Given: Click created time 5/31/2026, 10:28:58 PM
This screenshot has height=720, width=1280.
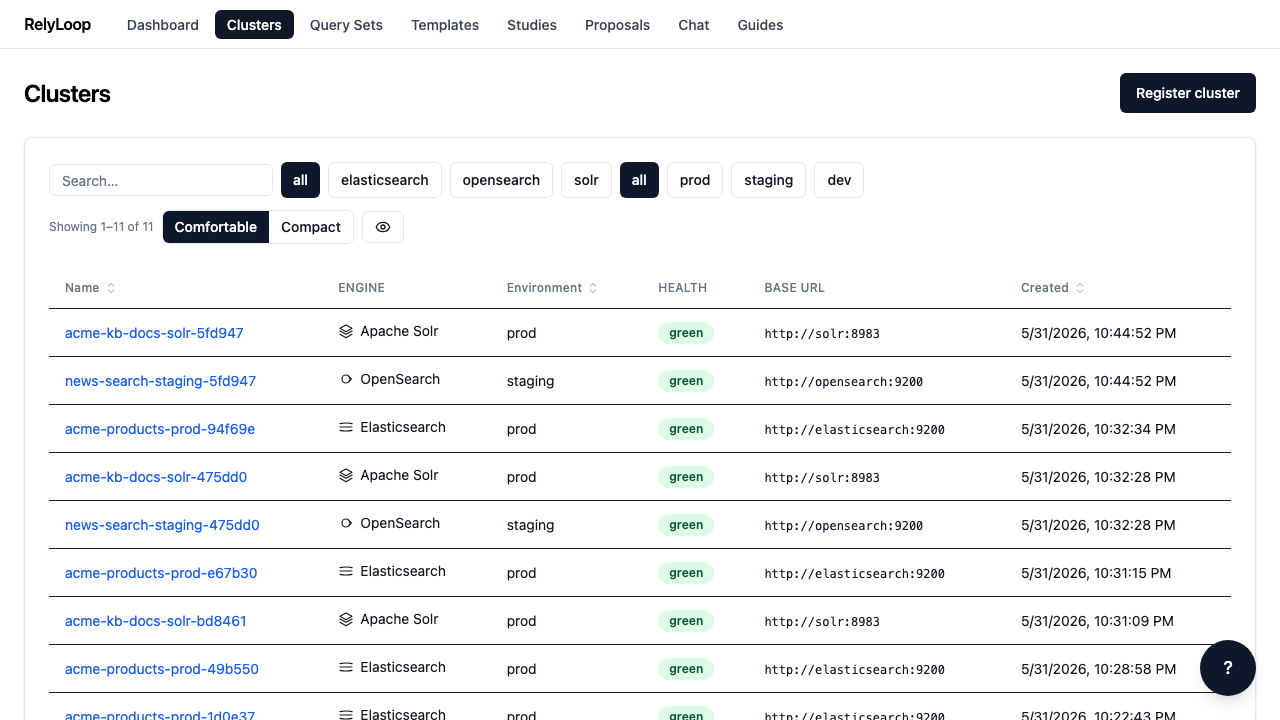Looking at the screenshot, I should click(1098, 669).
